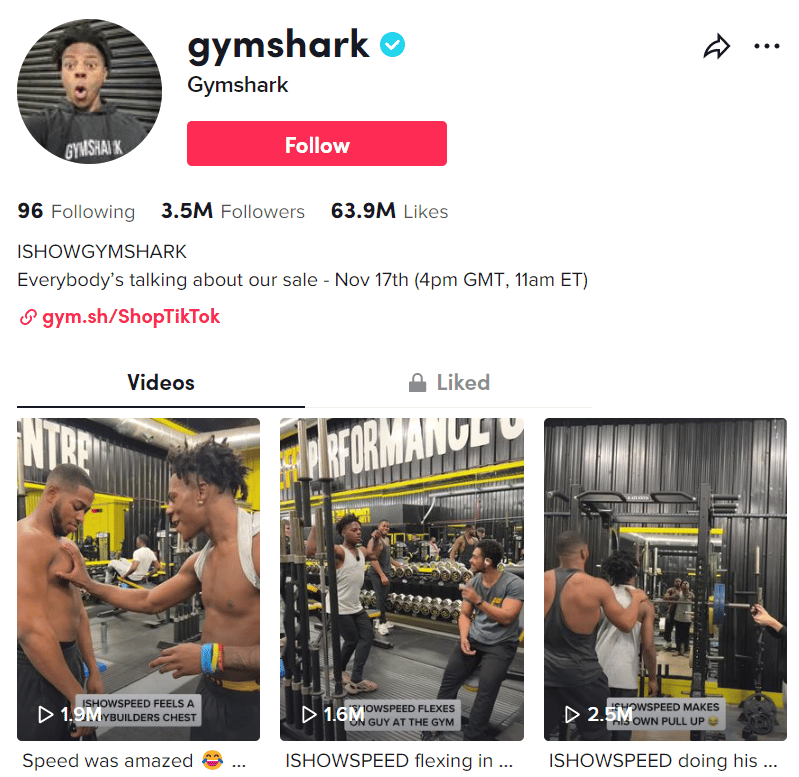Open the Gymshark profile picture
This screenshot has width=799, height=777.
89,92
